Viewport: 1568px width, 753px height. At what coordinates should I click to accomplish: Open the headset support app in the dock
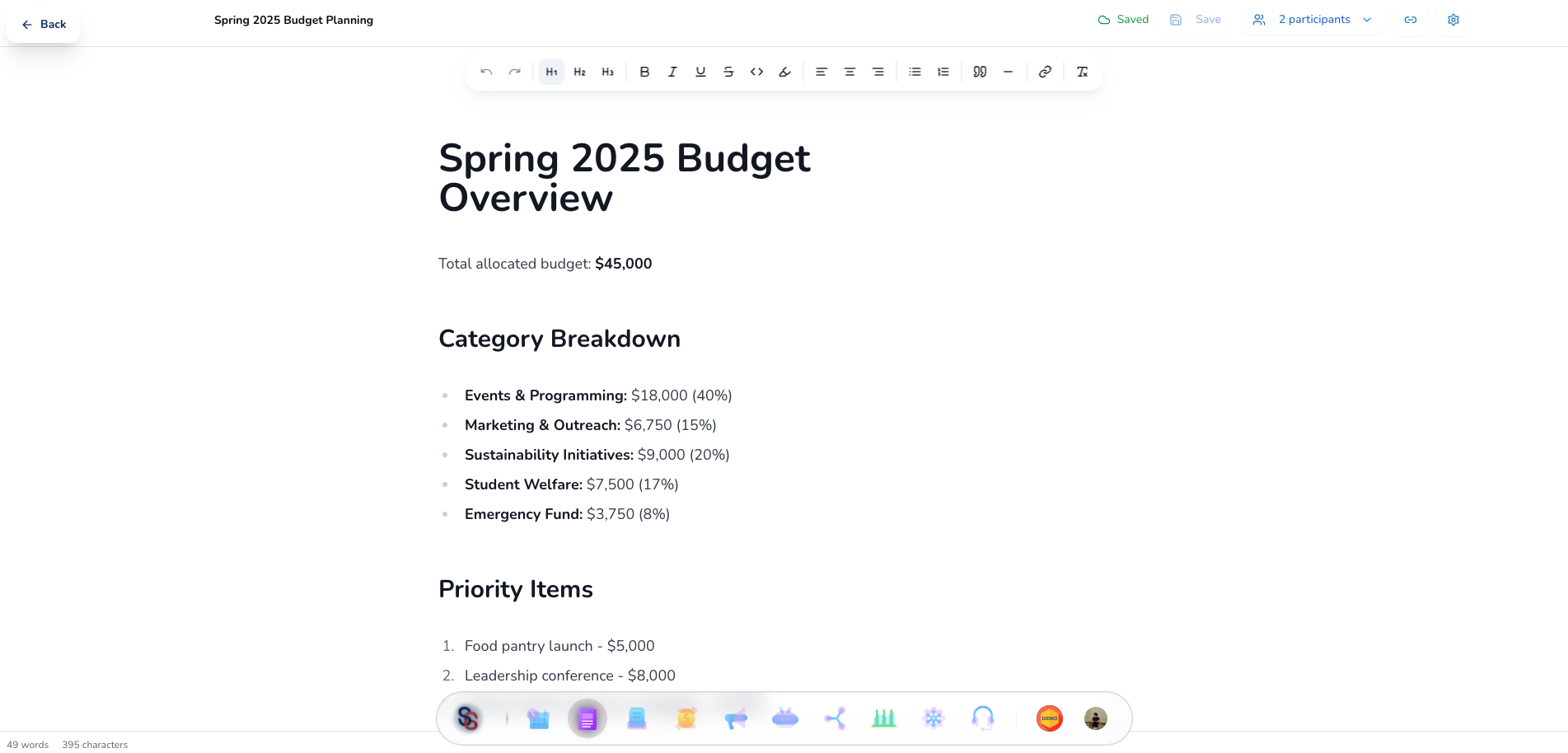[983, 718]
